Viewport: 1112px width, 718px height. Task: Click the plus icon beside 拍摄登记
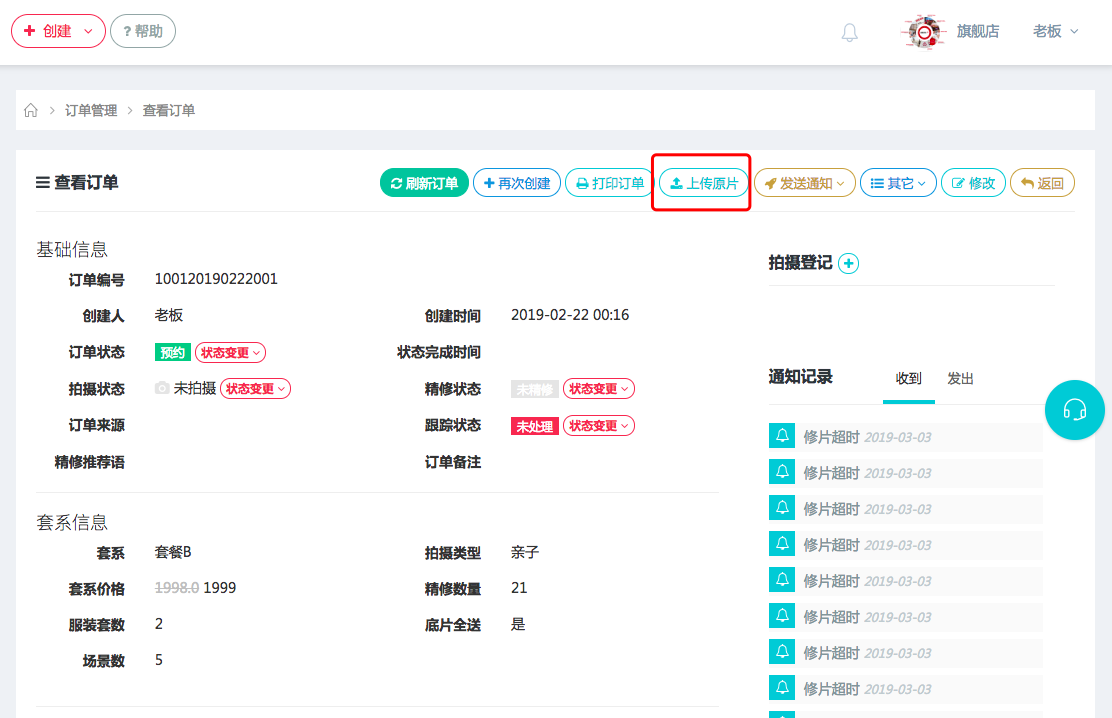[848, 263]
